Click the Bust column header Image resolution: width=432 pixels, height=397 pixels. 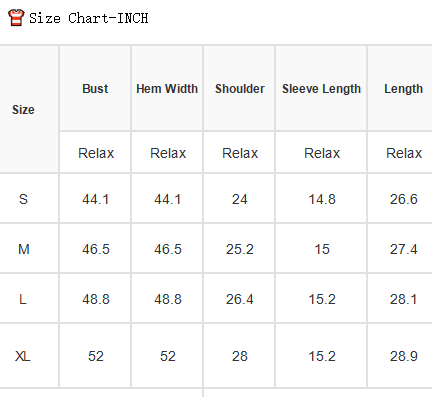95,89
